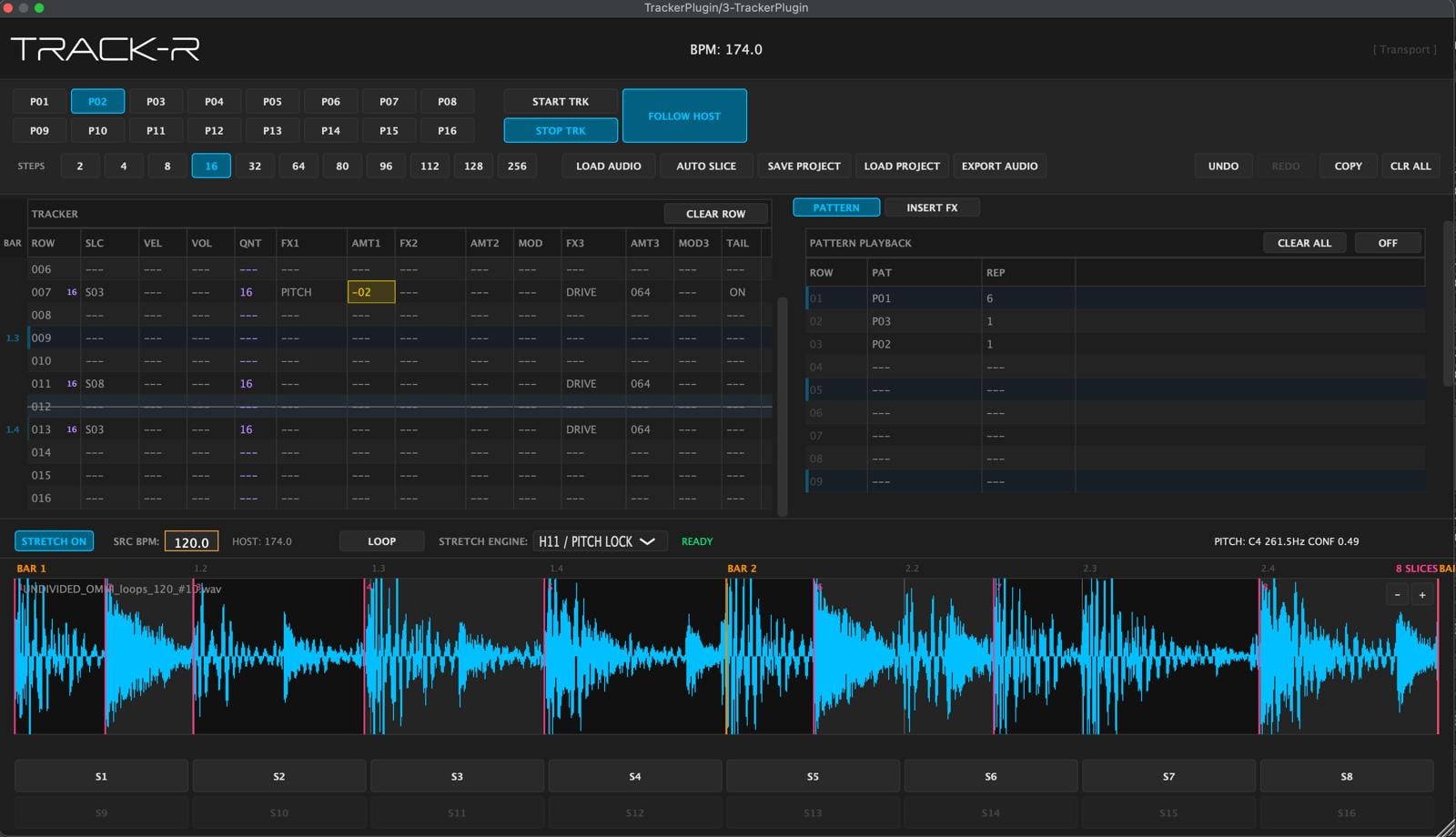
Task: Select the highlighted -02 AMT1 cell
Action: point(371,292)
